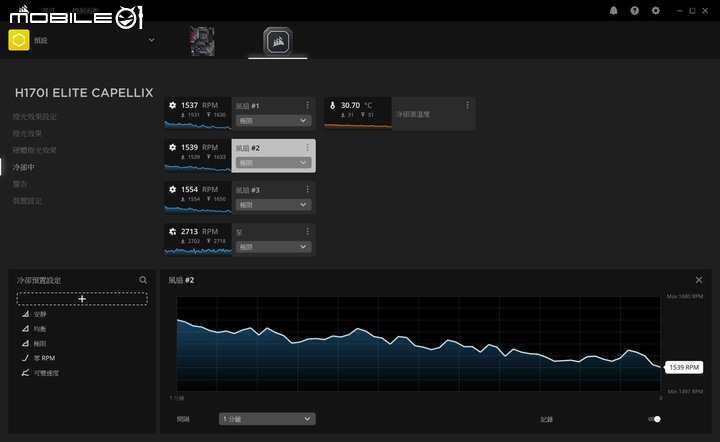Select the 零 RPM preset

coord(45,358)
